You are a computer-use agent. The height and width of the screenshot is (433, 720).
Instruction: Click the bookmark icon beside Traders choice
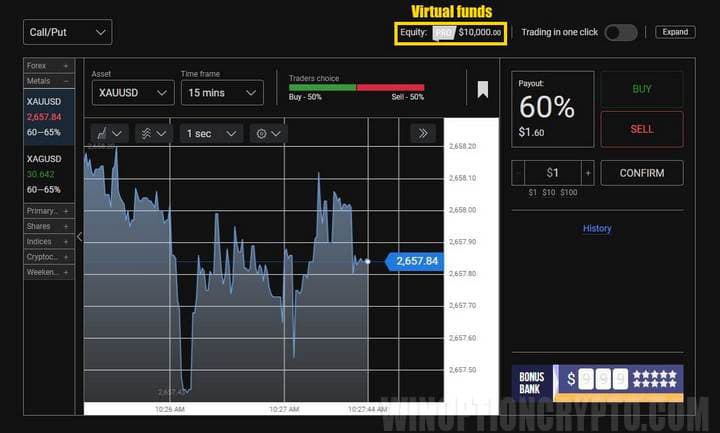click(x=482, y=90)
